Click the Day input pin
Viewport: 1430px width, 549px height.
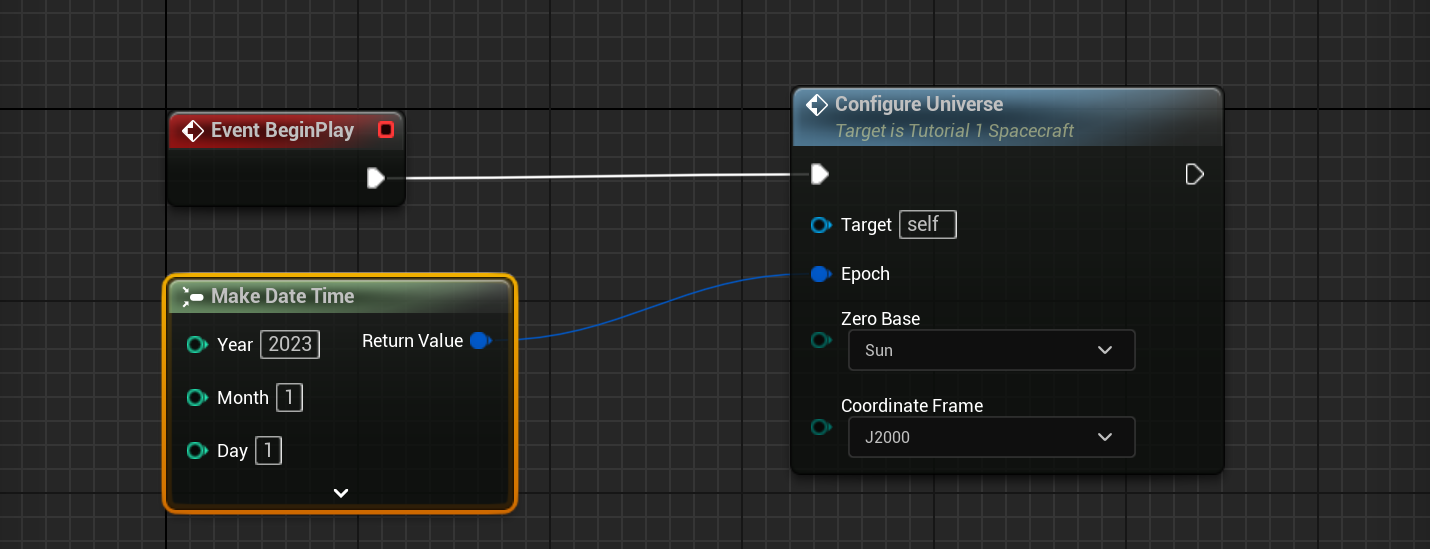click(197, 451)
